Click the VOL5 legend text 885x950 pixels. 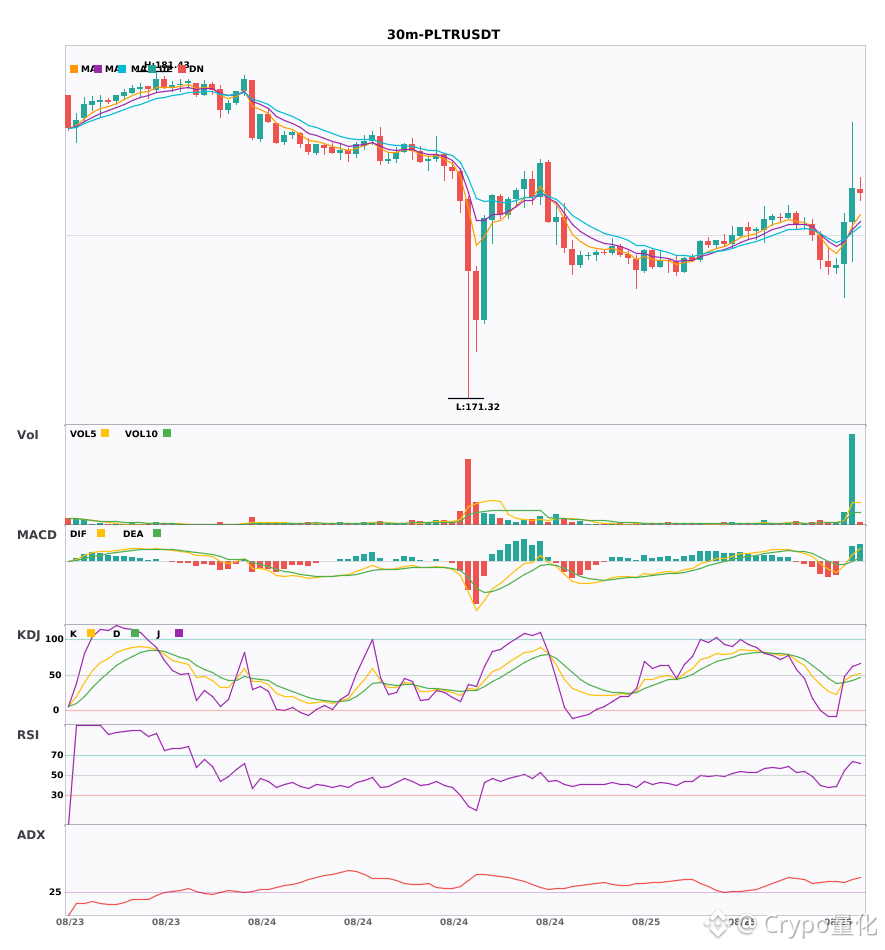[83, 434]
